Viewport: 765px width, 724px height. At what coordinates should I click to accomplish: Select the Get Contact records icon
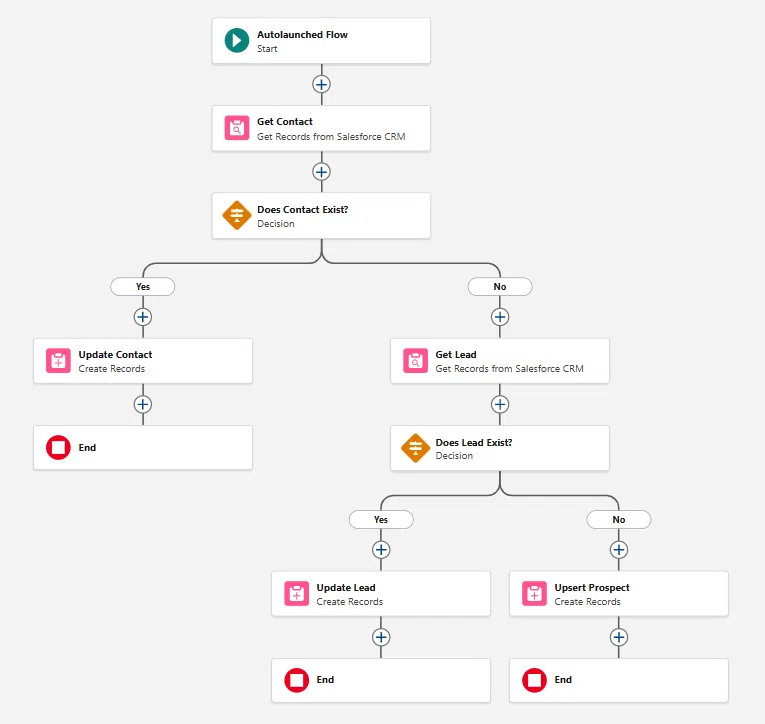(237, 128)
